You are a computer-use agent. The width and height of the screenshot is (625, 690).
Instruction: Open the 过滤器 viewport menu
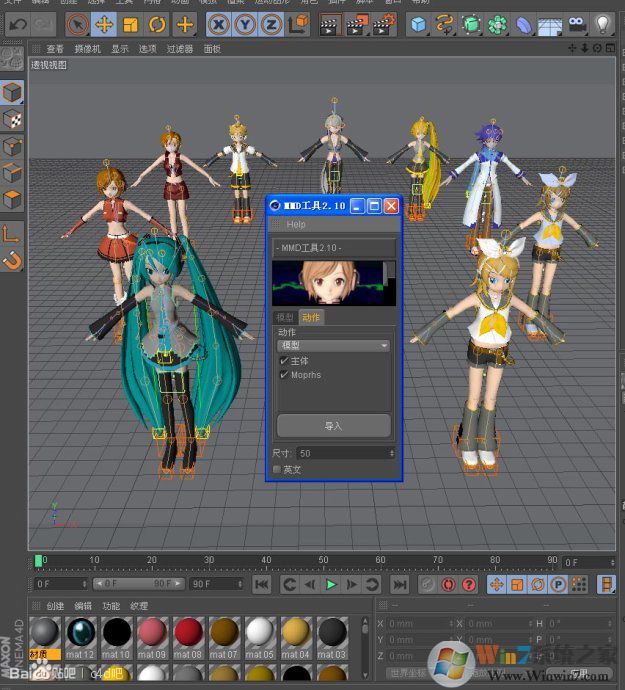coord(180,48)
